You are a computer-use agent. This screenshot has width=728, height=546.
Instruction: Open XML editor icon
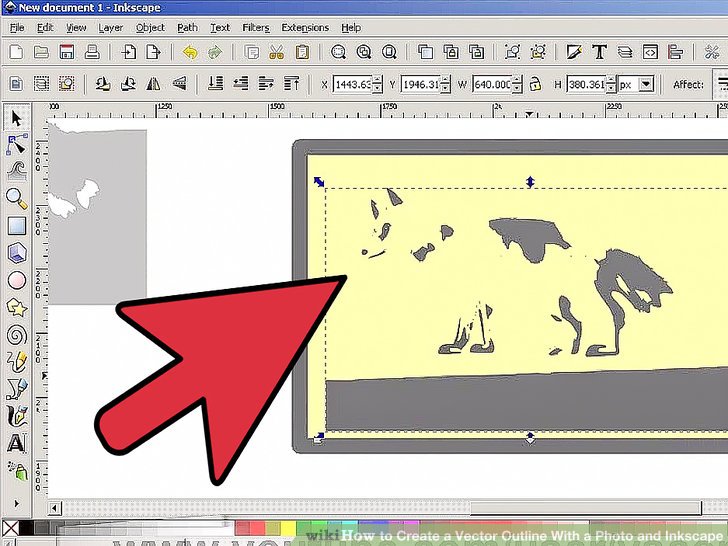(650, 52)
